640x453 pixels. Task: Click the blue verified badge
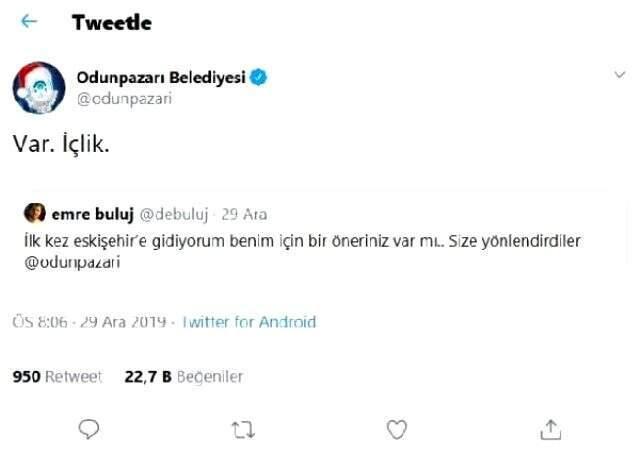pos(259,77)
